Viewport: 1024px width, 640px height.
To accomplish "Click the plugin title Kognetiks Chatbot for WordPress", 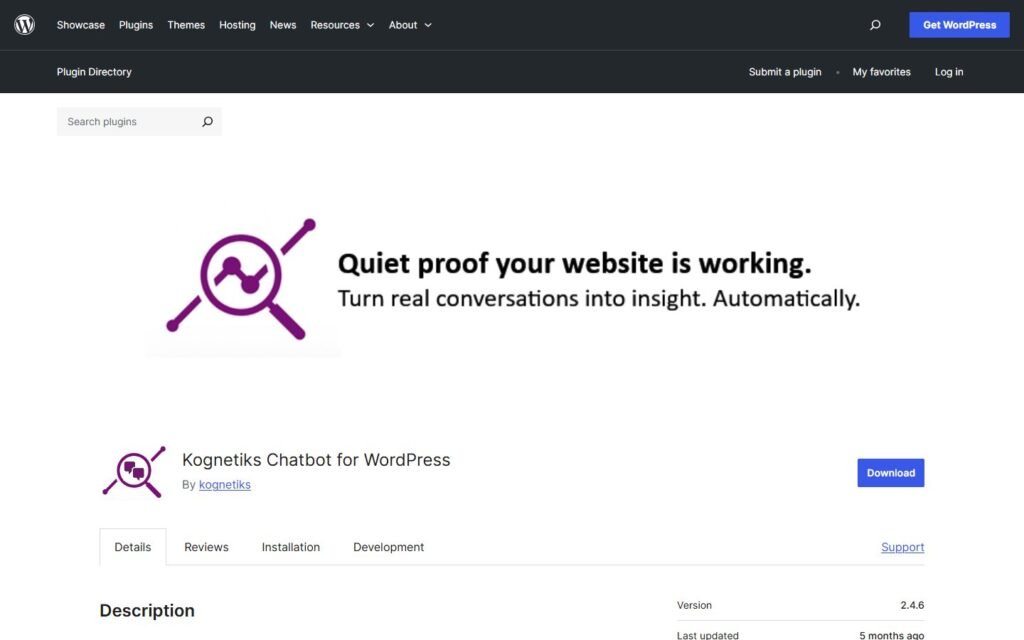I will pos(316,460).
